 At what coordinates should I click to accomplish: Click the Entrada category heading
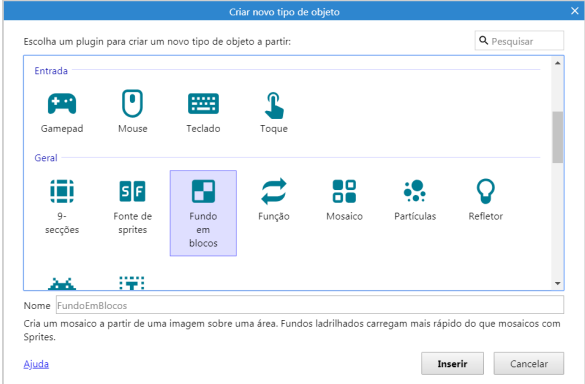pos(51,71)
